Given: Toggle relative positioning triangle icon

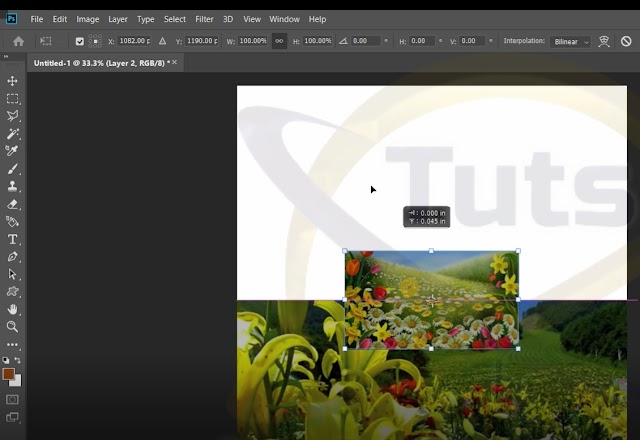Looking at the screenshot, I should click(162, 41).
